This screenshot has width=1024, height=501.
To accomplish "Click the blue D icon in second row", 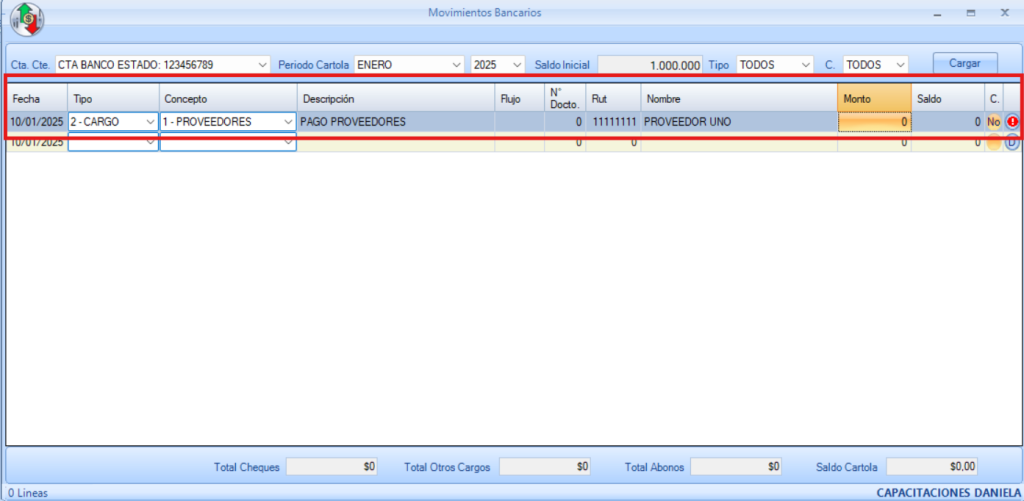I will click(x=1012, y=143).
